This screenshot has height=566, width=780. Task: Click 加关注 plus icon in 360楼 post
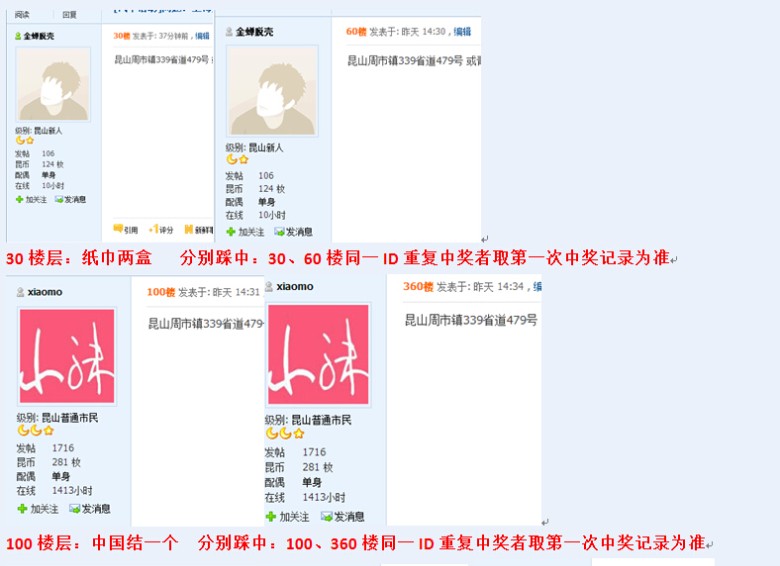click(x=271, y=517)
